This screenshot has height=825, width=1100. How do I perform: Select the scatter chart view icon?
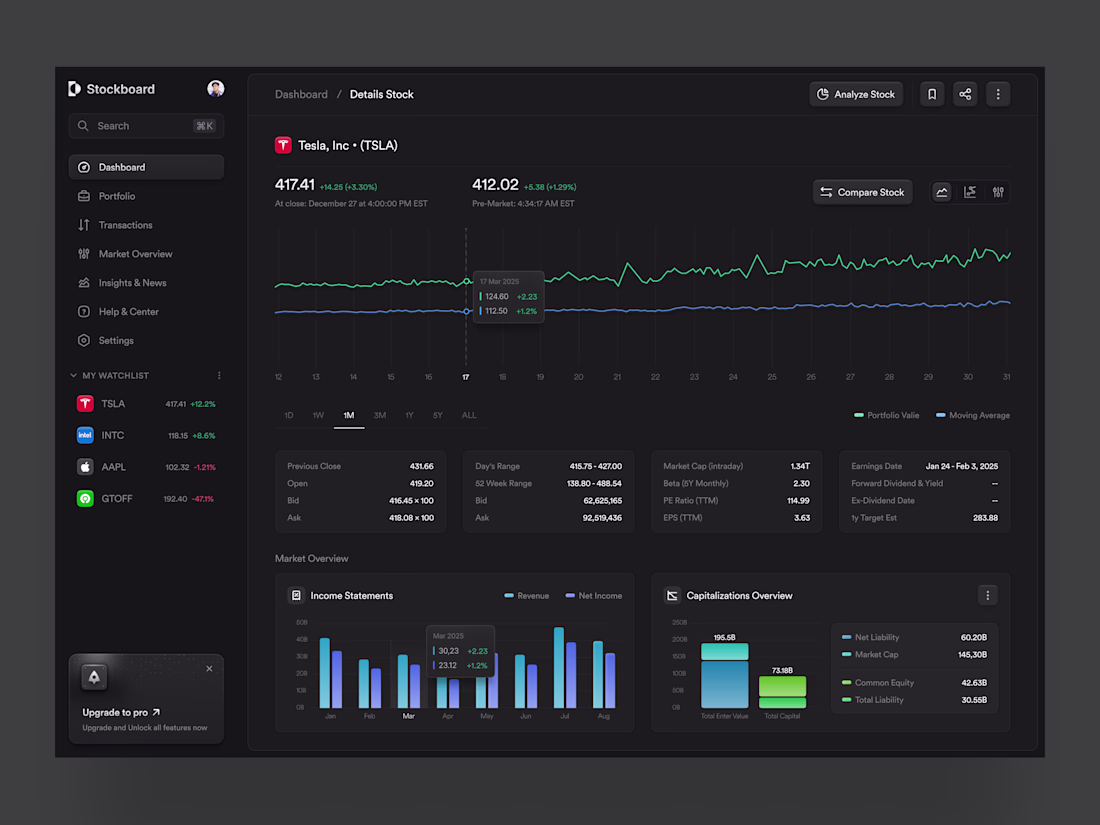[x=970, y=192]
